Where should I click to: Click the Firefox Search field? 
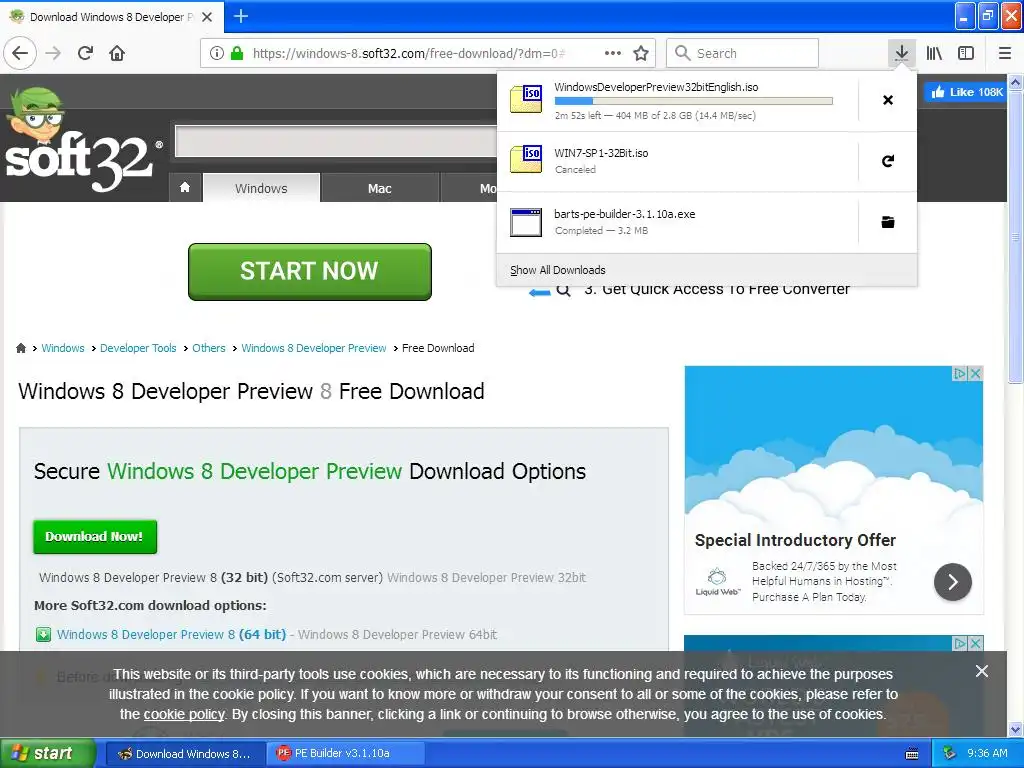[743, 53]
